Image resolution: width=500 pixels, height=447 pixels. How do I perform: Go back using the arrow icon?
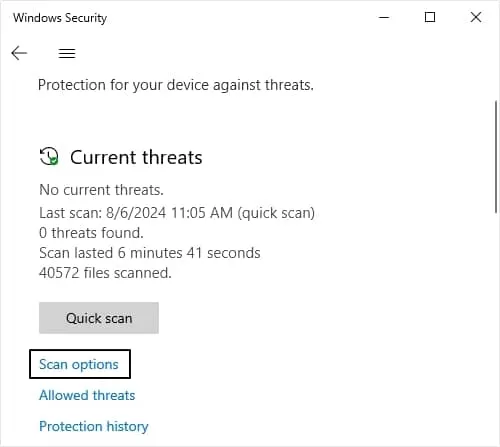(x=19, y=53)
